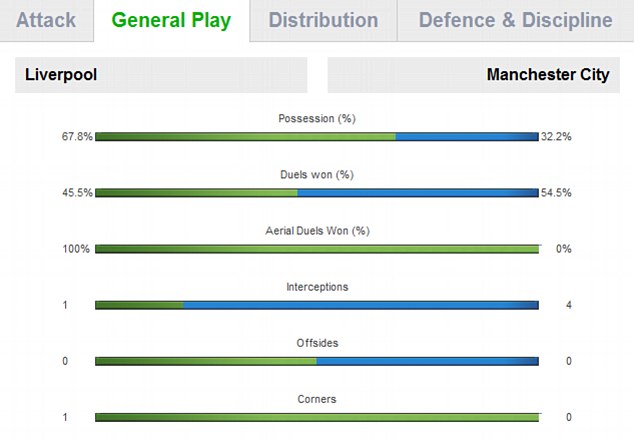
Task: Click the green Duels won bar segment
Action: tap(196, 193)
